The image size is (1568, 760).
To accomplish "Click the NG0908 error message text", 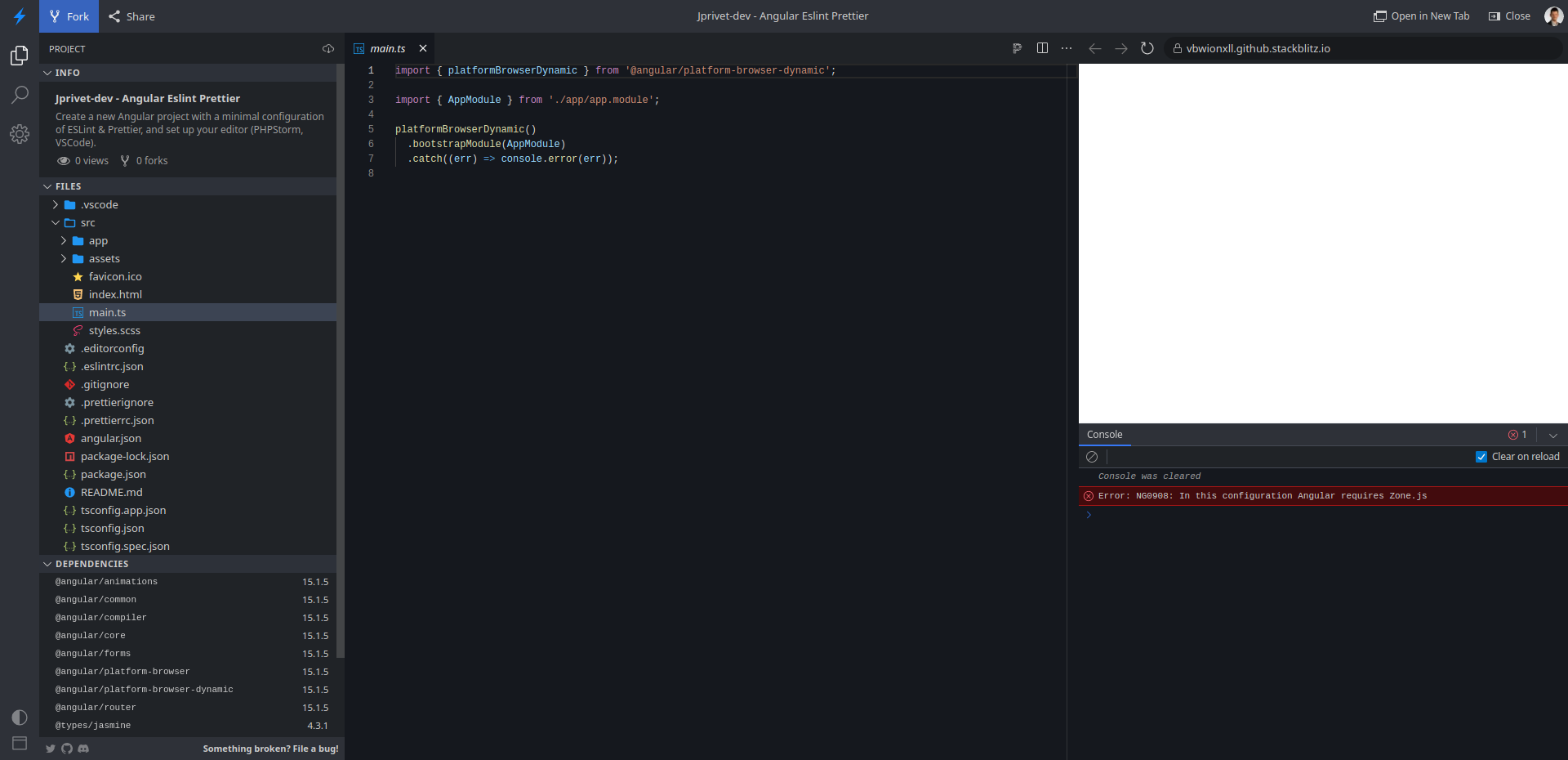I will (1263, 496).
